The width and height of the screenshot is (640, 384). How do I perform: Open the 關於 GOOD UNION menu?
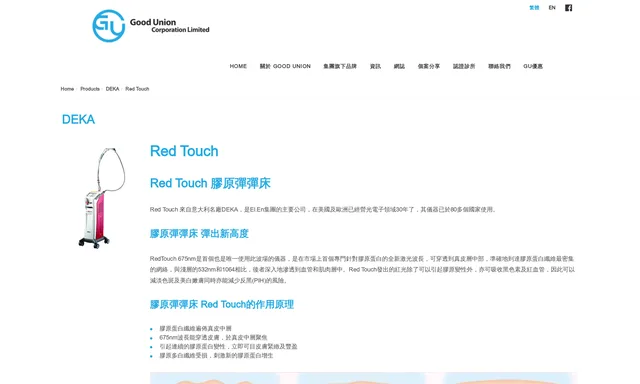tap(285, 66)
